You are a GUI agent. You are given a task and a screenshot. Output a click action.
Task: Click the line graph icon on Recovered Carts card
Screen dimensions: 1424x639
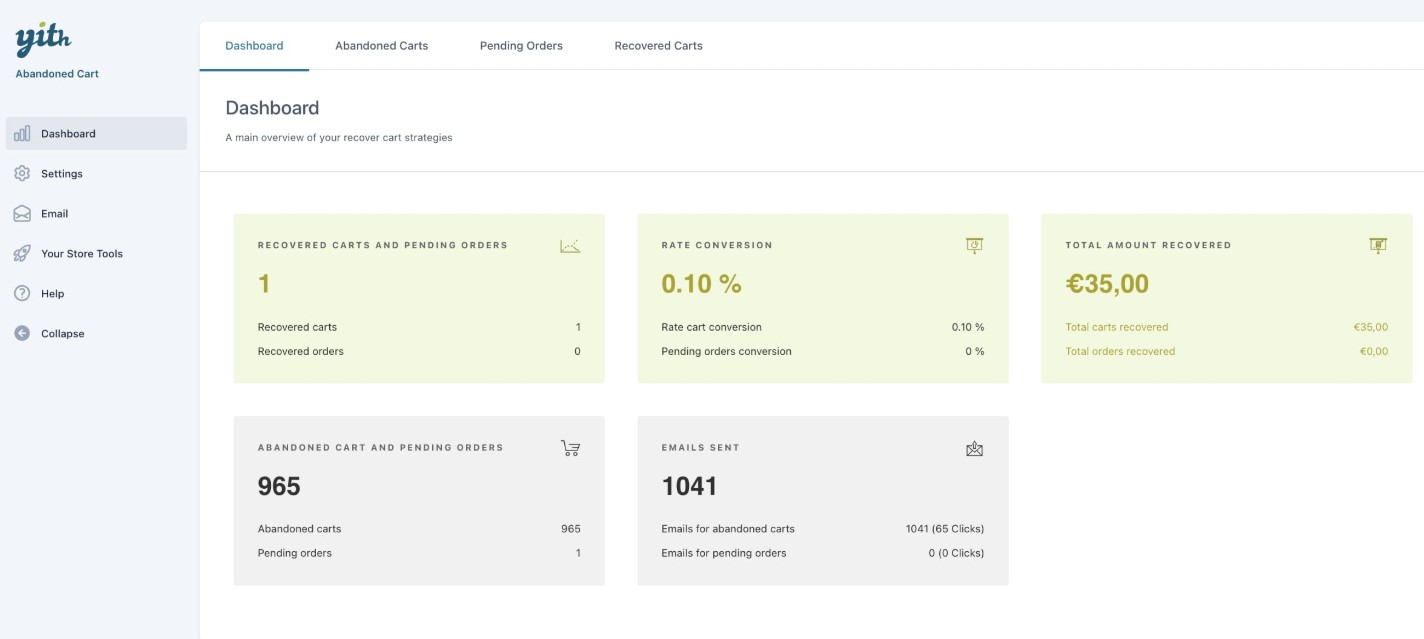[570, 245]
